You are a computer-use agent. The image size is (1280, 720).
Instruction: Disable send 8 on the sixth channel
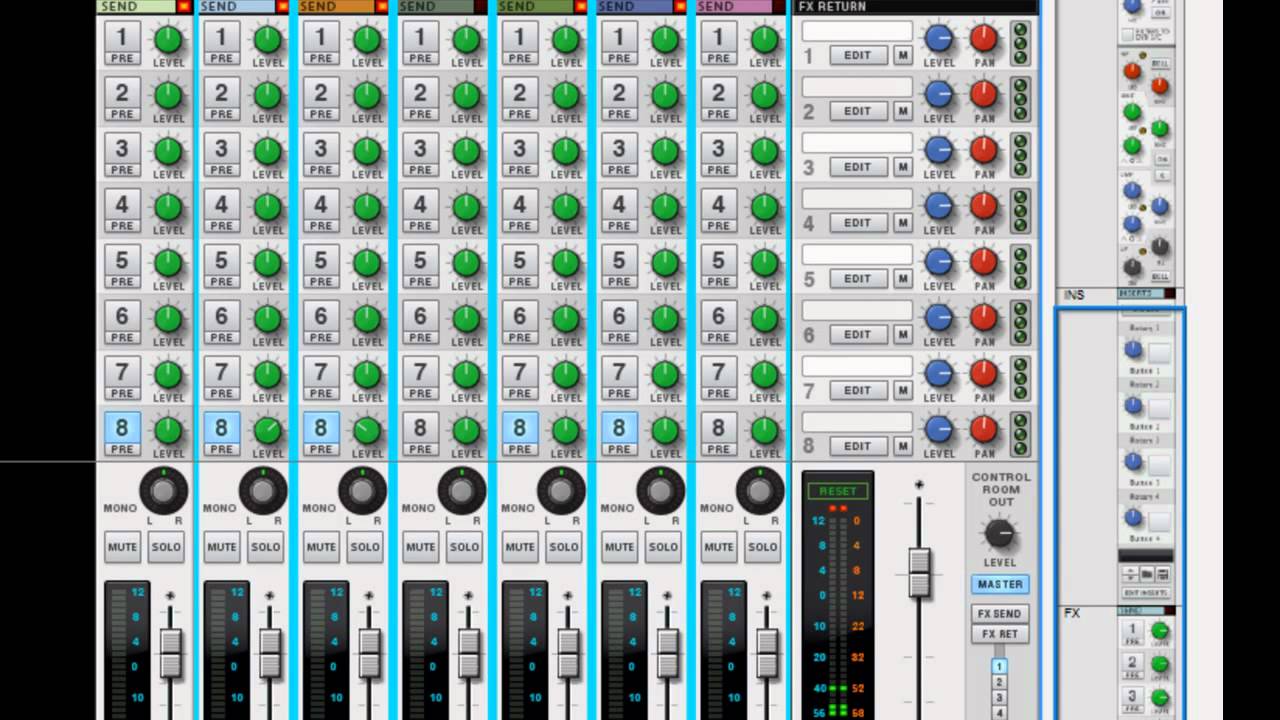(619, 428)
